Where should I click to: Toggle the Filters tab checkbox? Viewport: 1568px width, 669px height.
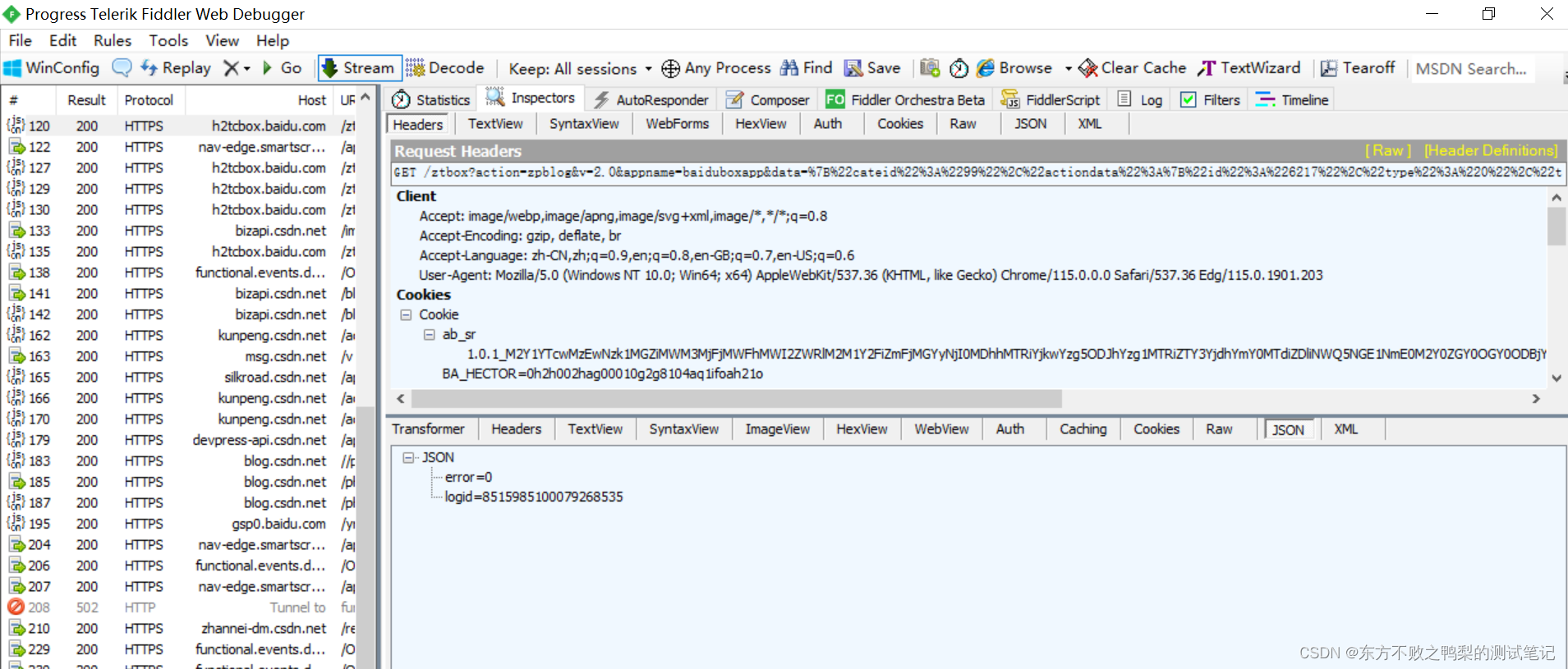point(1188,99)
